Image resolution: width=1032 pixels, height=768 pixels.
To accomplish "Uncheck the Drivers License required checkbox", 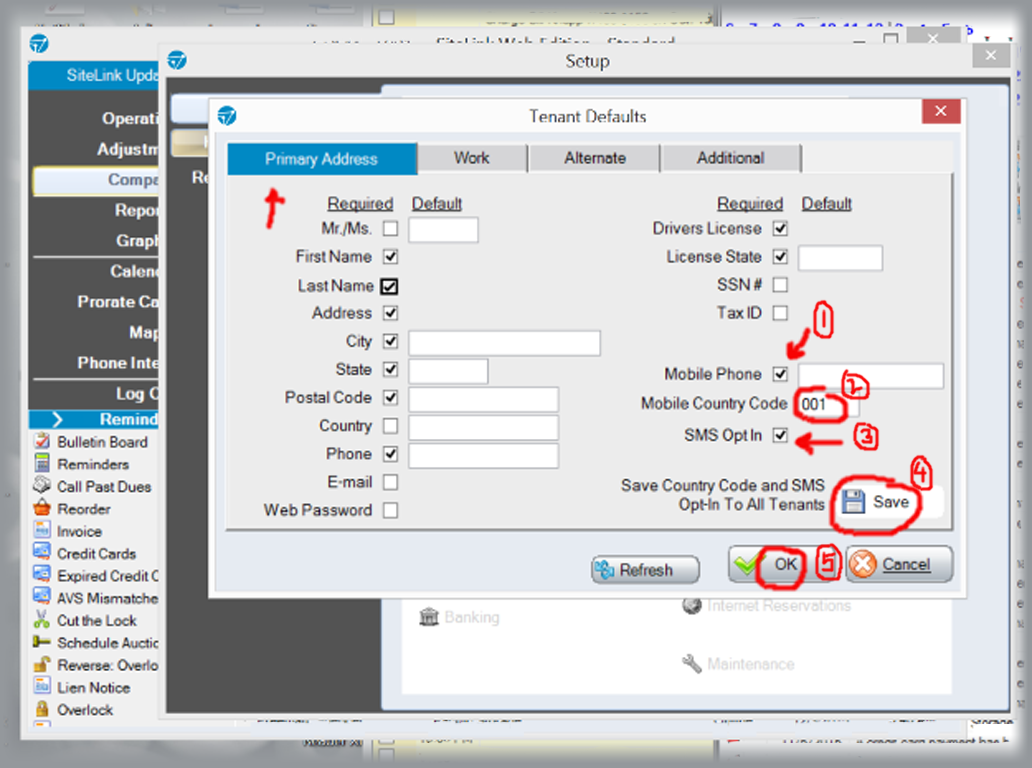I will click(780, 229).
